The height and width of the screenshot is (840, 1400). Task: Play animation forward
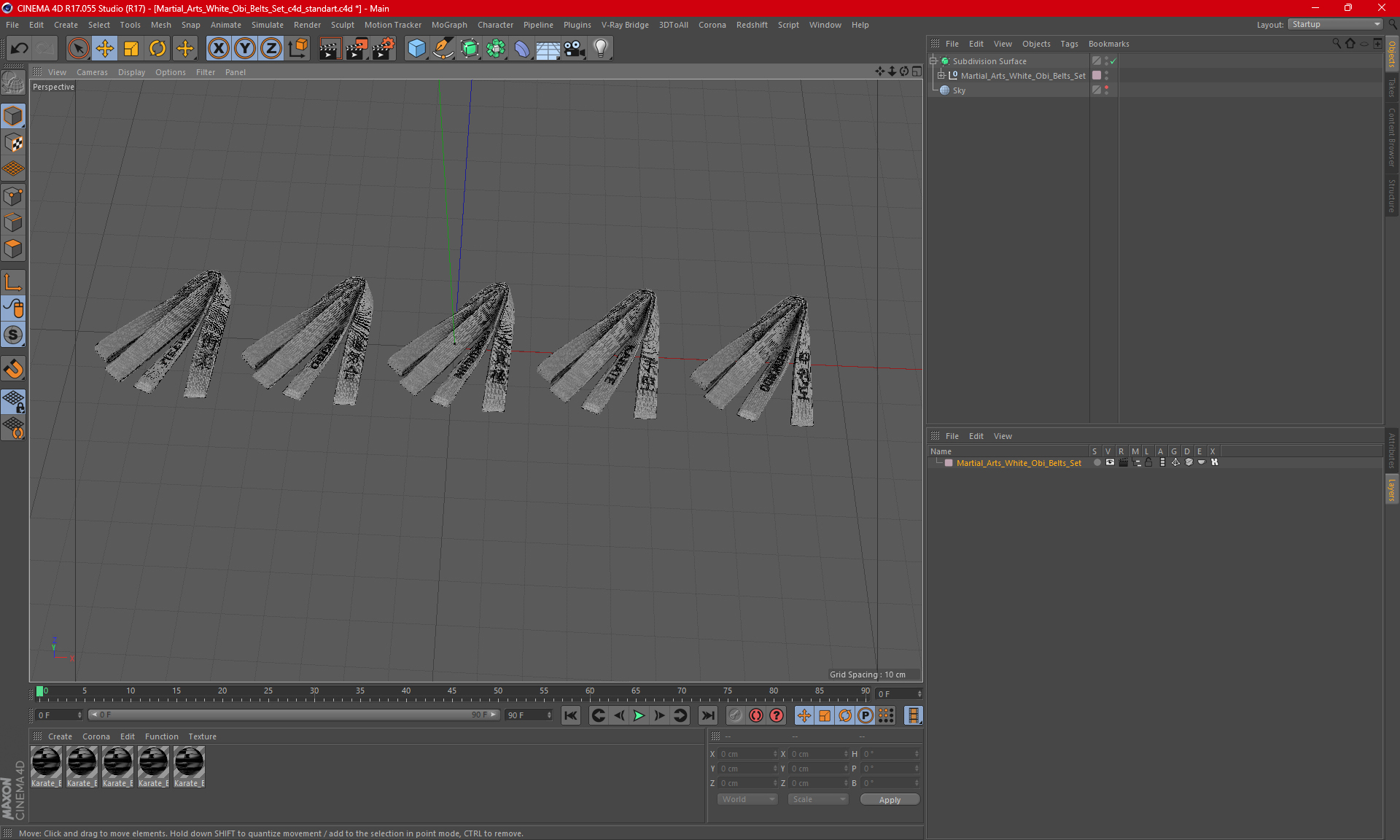click(x=639, y=716)
